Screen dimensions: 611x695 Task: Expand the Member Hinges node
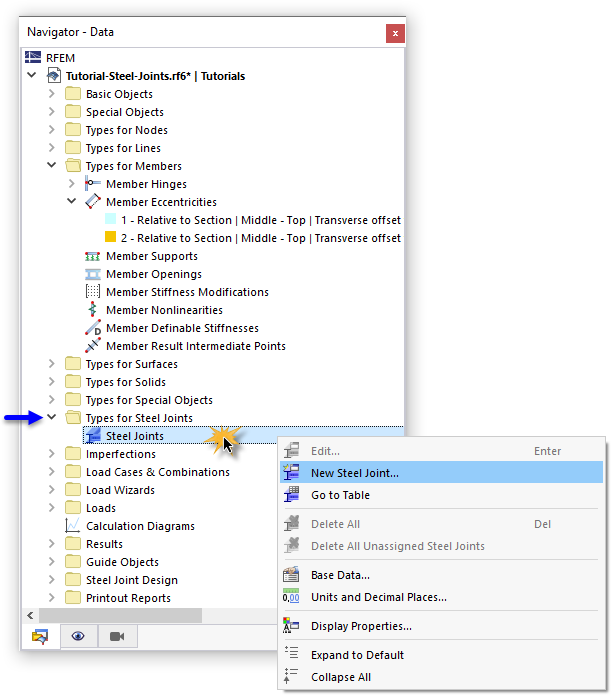tap(72, 184)
